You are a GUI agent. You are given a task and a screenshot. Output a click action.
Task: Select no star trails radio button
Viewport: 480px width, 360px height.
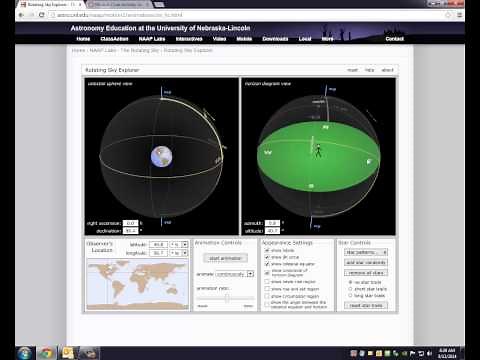tap(350, 282)
